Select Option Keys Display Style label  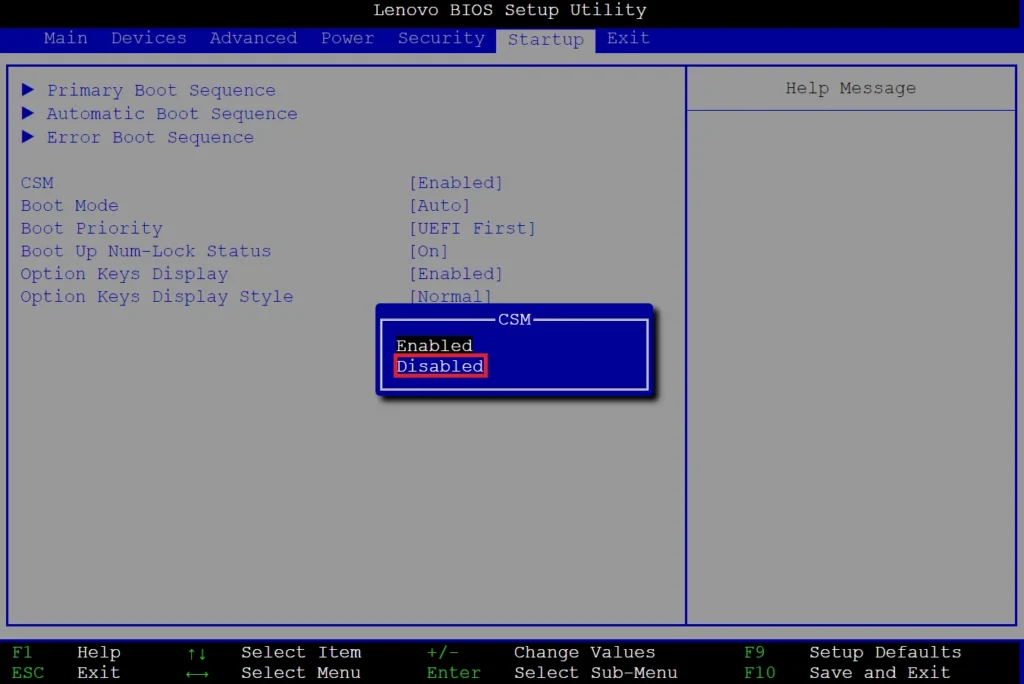coord(157,297)
